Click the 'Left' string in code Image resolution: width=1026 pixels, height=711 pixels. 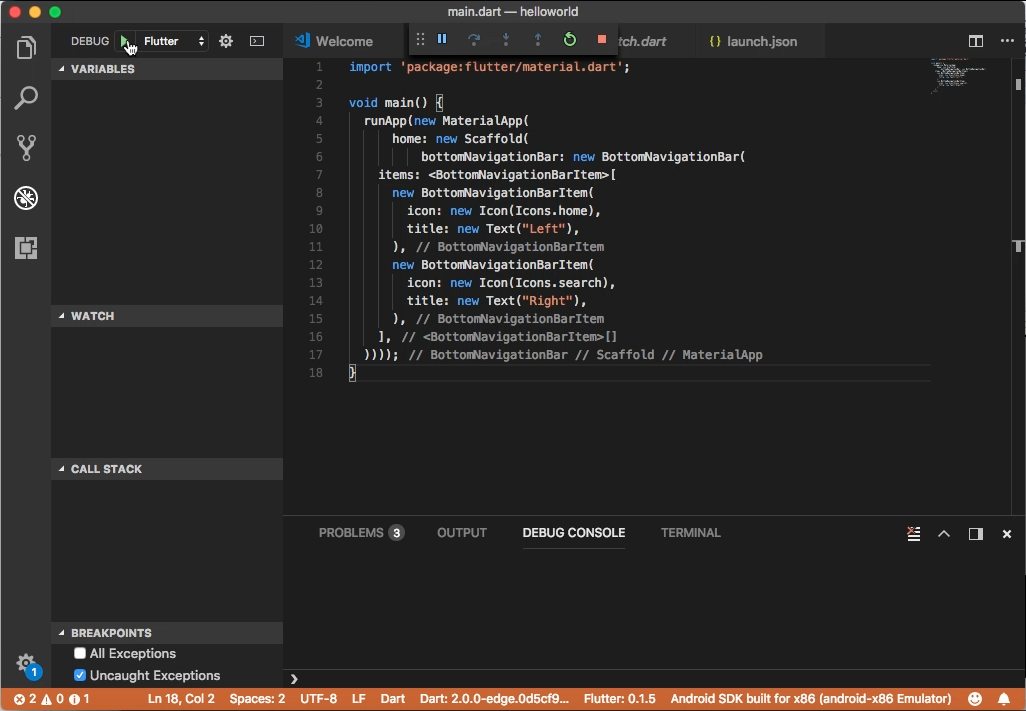tap(543, 229)
